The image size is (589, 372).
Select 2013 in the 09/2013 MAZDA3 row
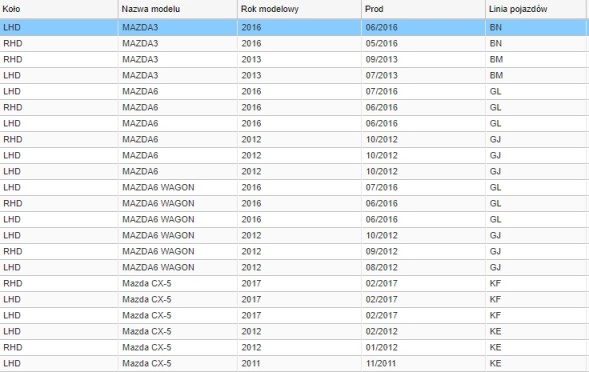pos(251,59)
